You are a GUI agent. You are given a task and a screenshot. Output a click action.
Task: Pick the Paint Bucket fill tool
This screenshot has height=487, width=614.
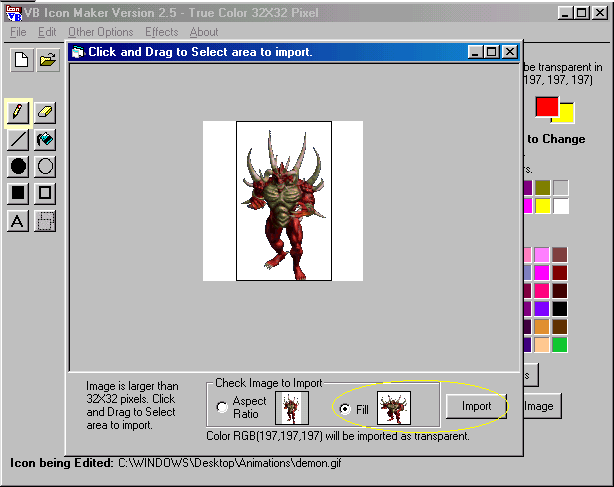coord(45,140)
